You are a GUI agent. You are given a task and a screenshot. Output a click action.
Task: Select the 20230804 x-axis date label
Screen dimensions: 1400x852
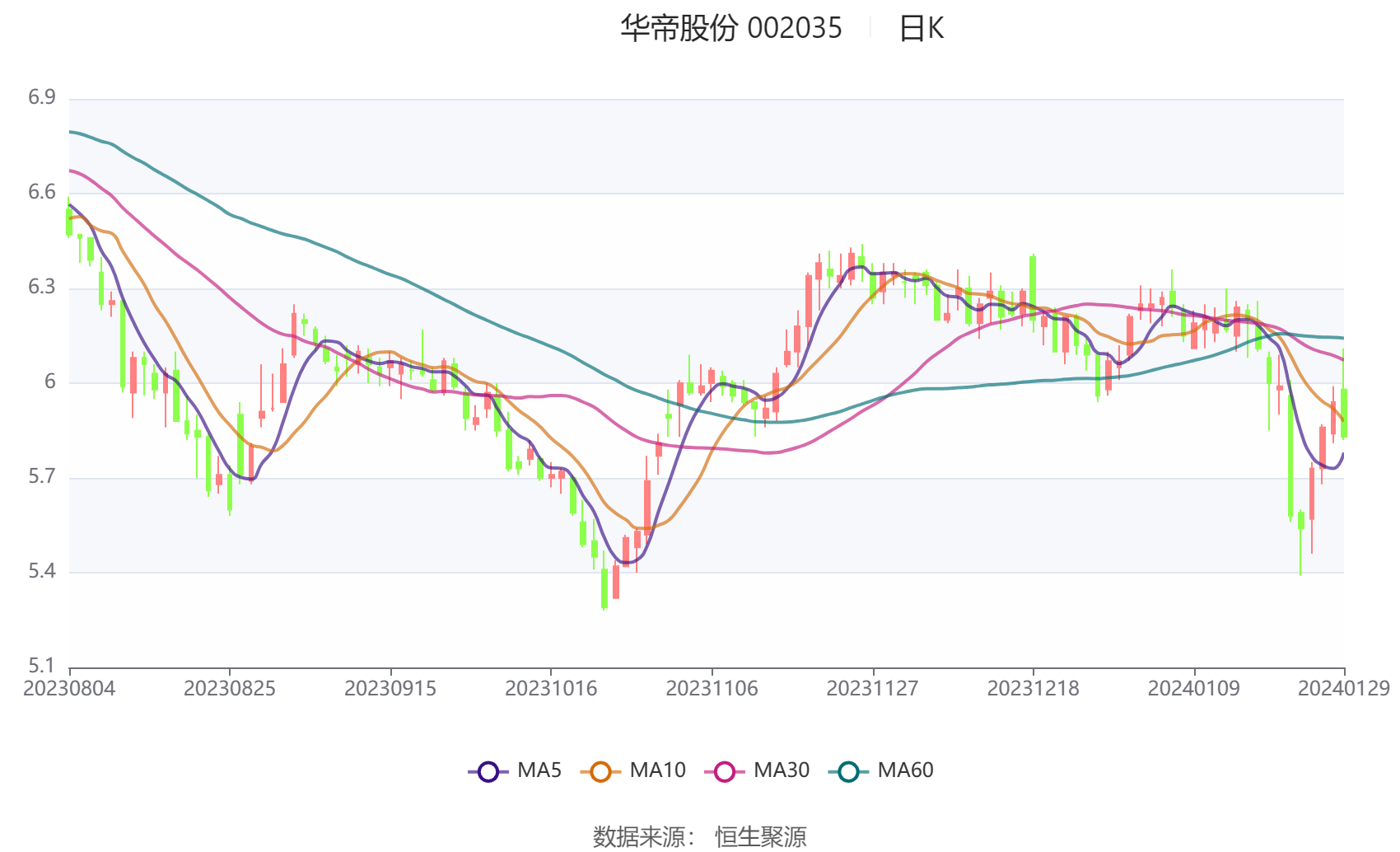[69, 689]
